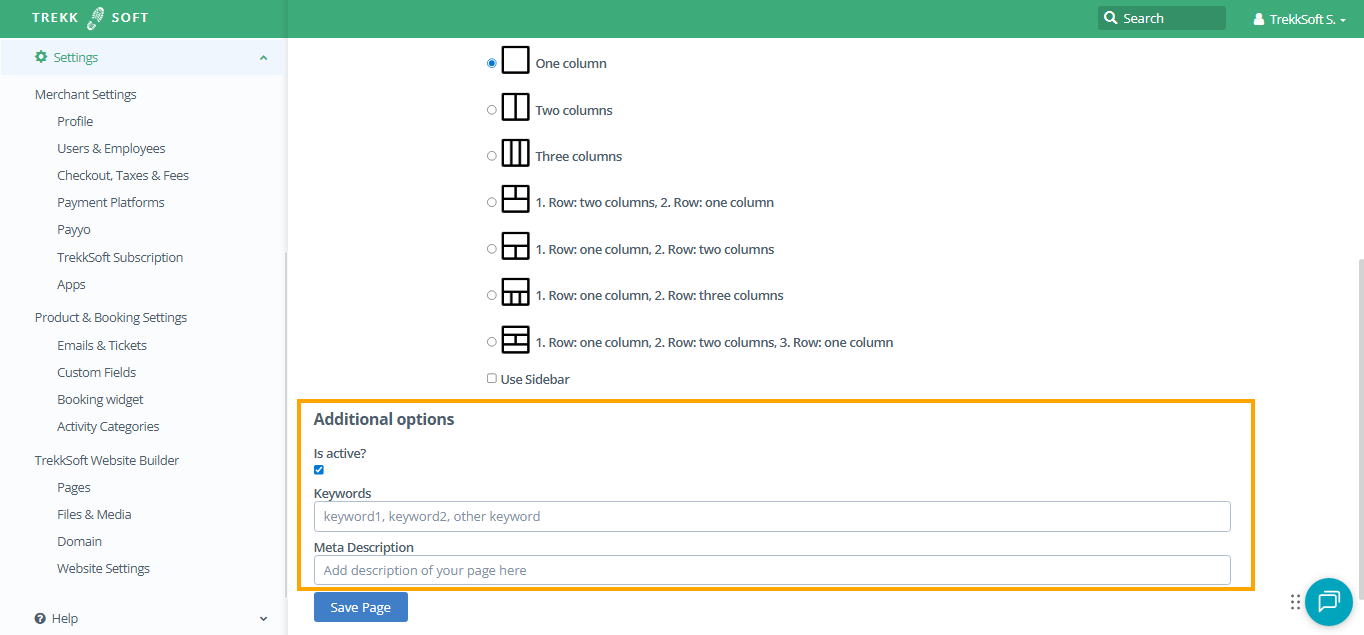Click into the Meta Description field

coord(771,570)
